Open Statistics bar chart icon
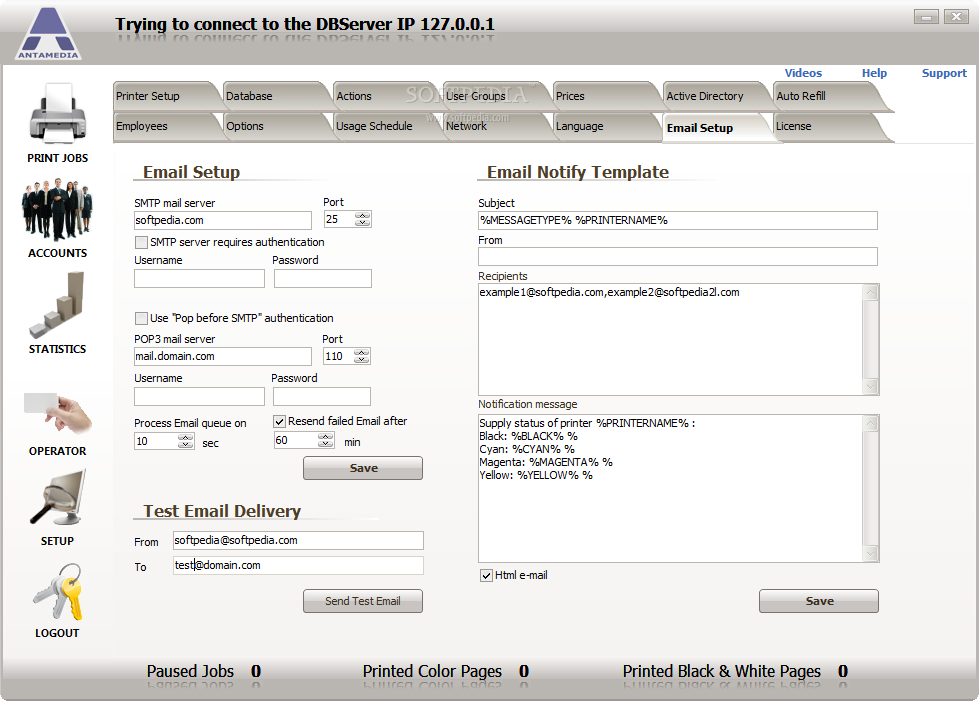979x701 pixels. (57, 305)
